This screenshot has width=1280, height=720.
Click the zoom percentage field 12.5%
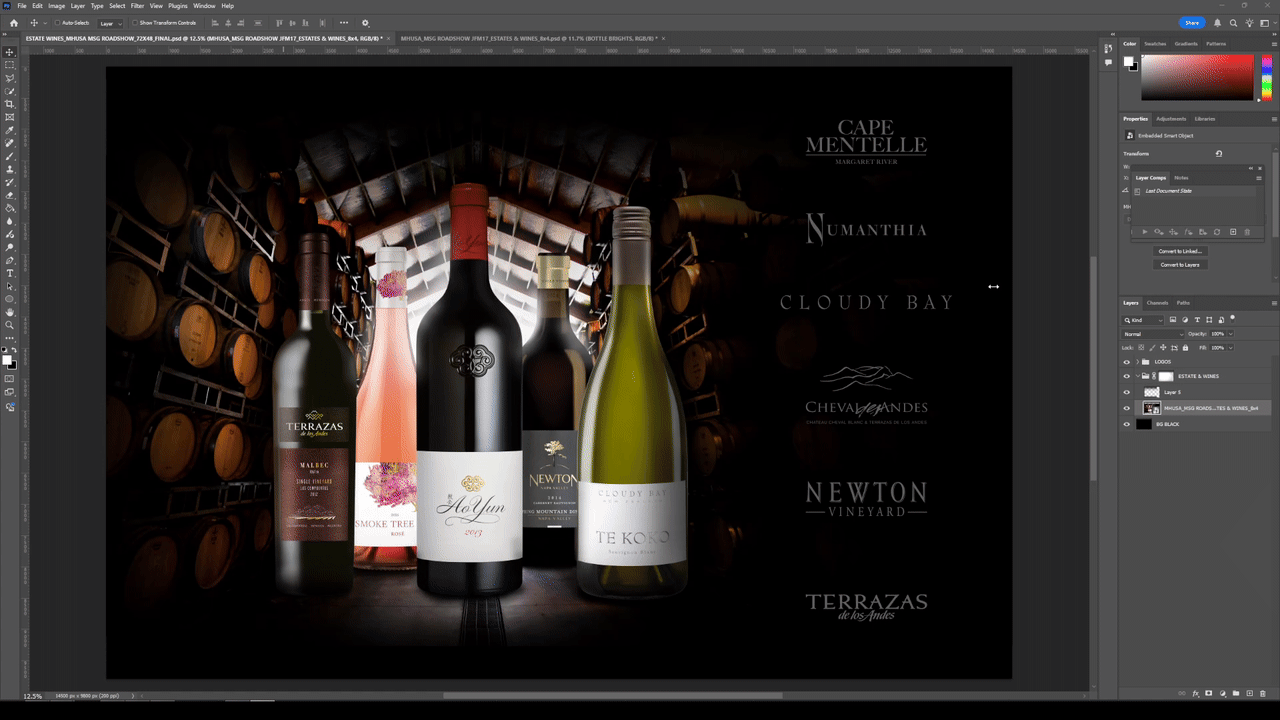[x=33, y=696]
